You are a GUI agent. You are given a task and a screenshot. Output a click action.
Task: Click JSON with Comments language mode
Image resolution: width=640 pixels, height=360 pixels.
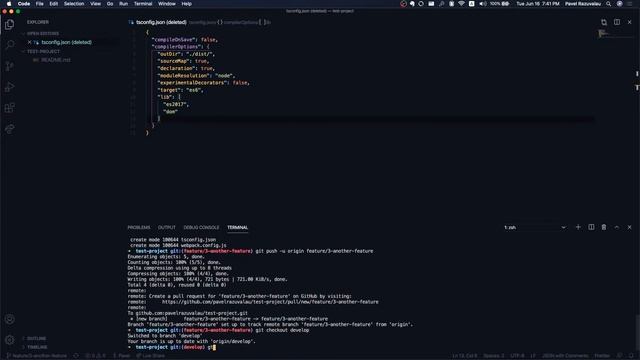[565, 356]
